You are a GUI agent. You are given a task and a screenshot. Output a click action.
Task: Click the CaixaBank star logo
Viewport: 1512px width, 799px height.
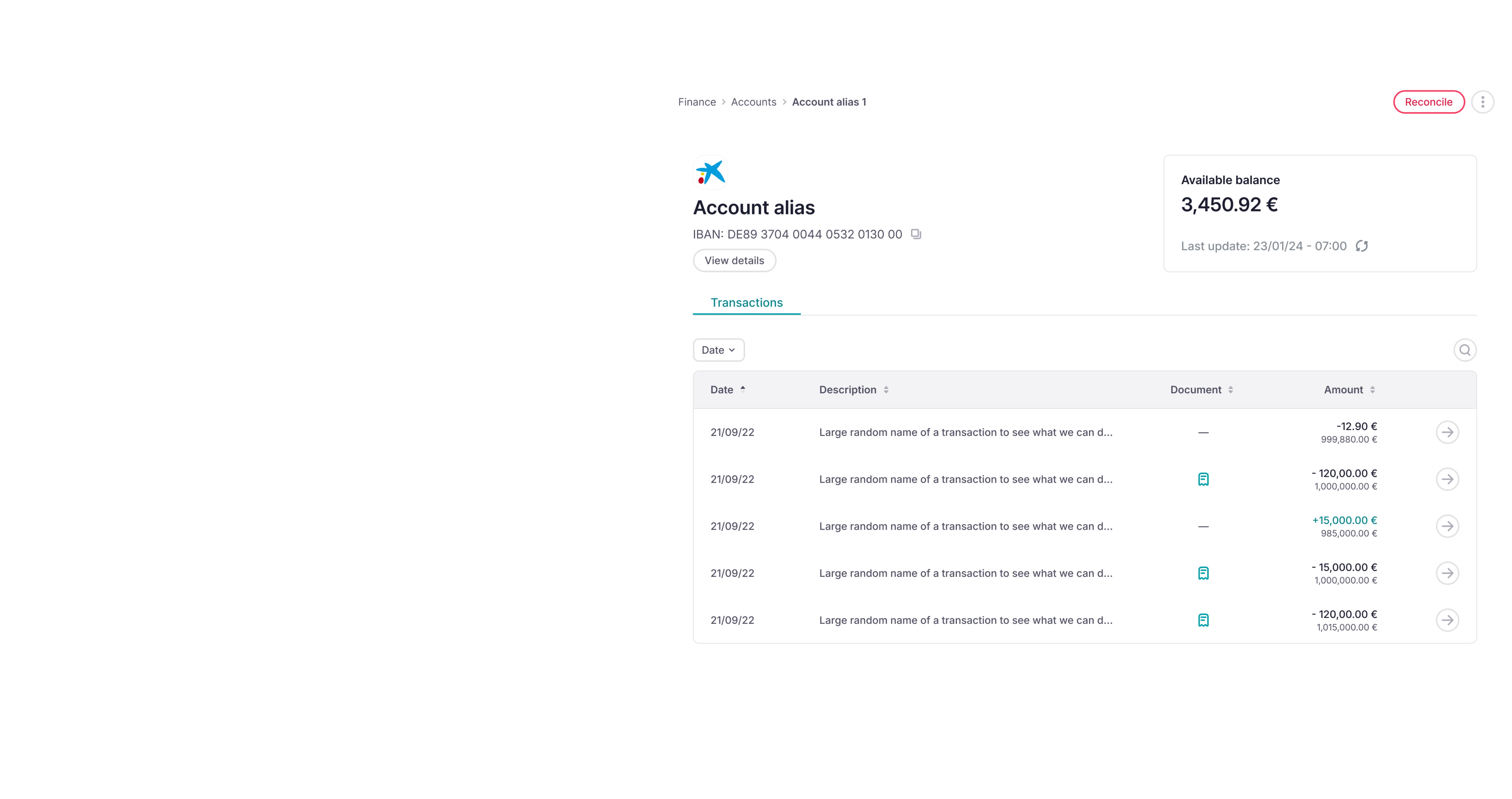tap(710, 173)
